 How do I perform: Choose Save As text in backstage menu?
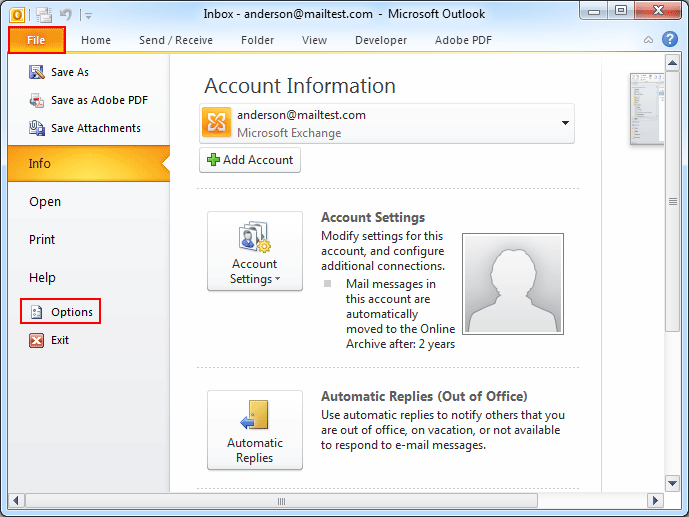pos(70,72)
